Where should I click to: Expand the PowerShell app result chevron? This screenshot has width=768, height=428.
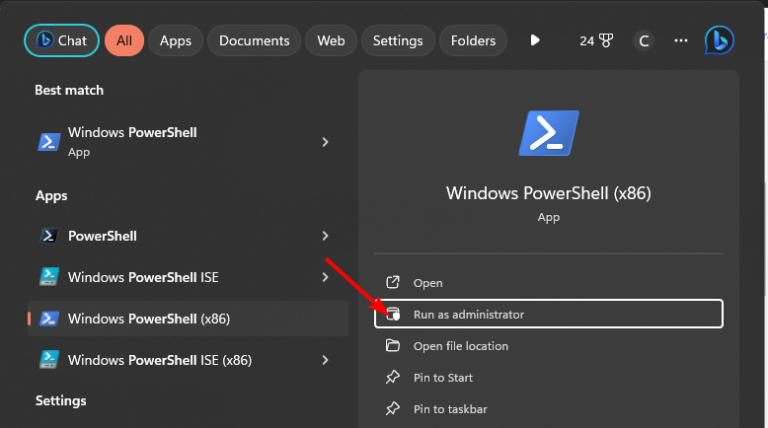click(325, 236)
